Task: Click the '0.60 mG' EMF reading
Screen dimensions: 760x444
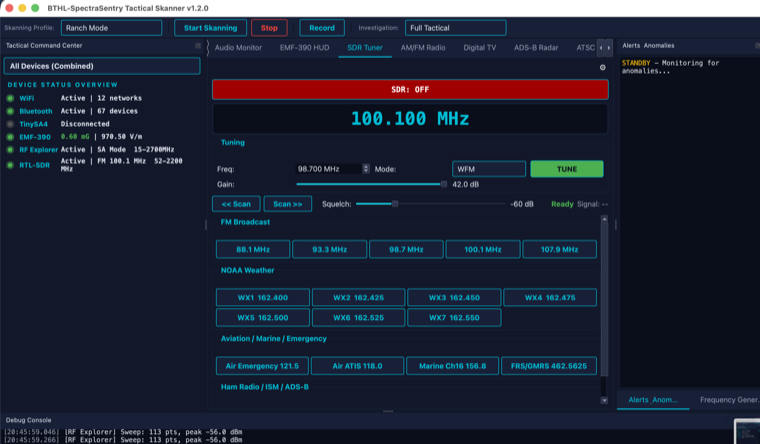Action: pyautogui.click(x=75, y=137)
